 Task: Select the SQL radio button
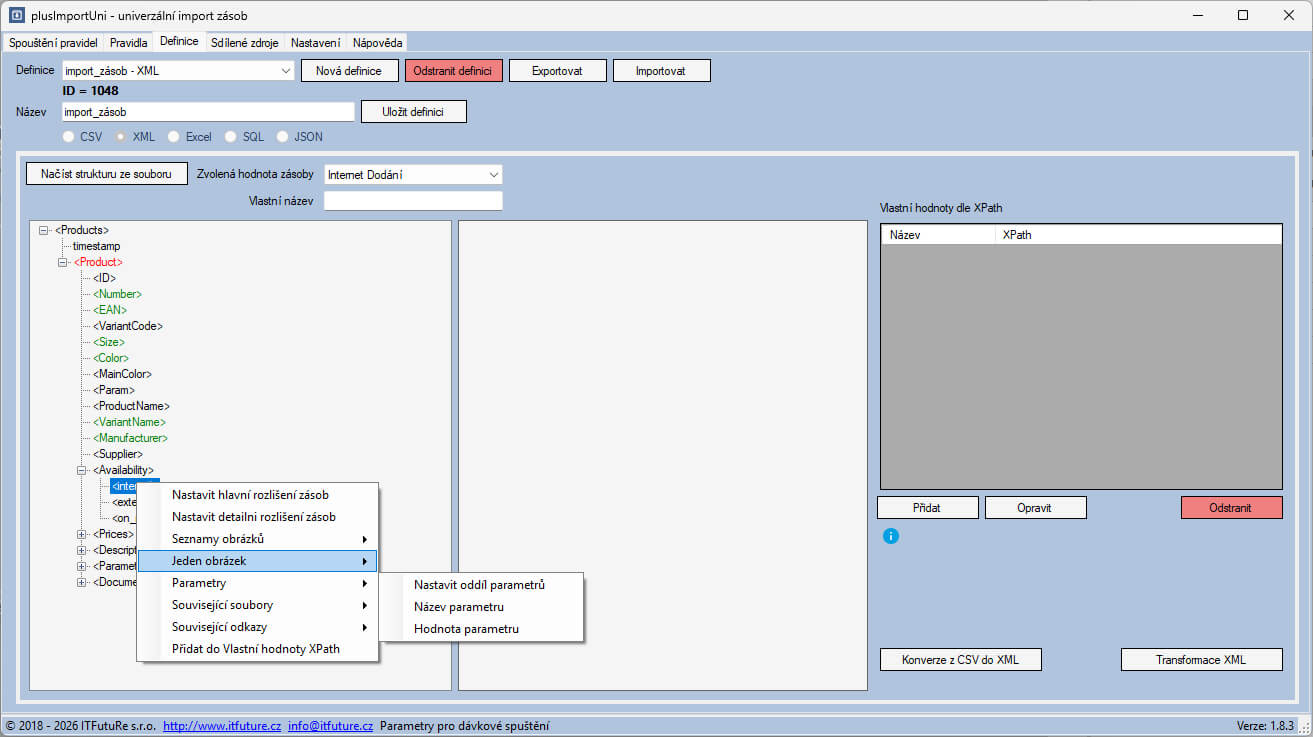click(231, 137)
